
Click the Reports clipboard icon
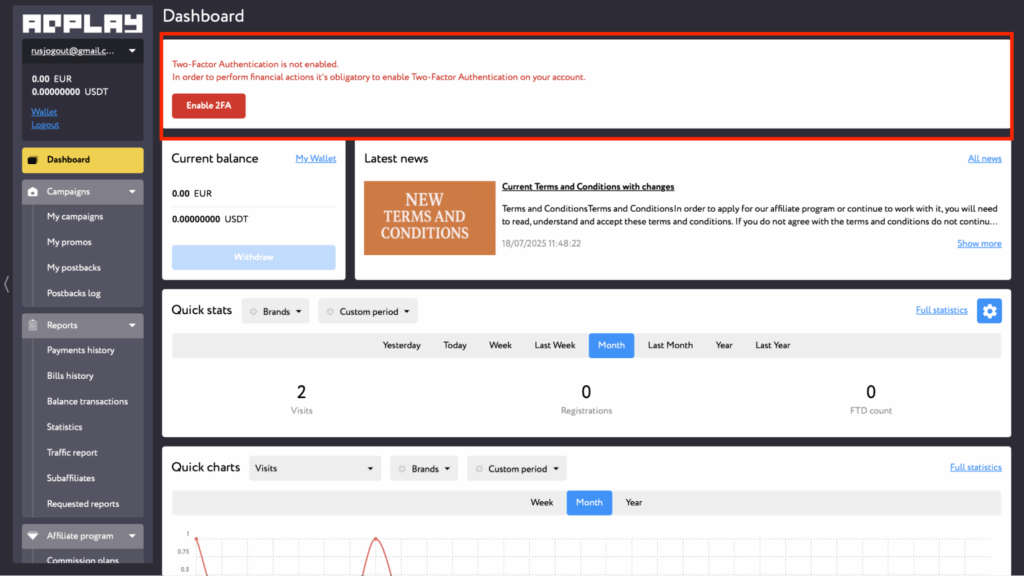click(x=33, y=326)
